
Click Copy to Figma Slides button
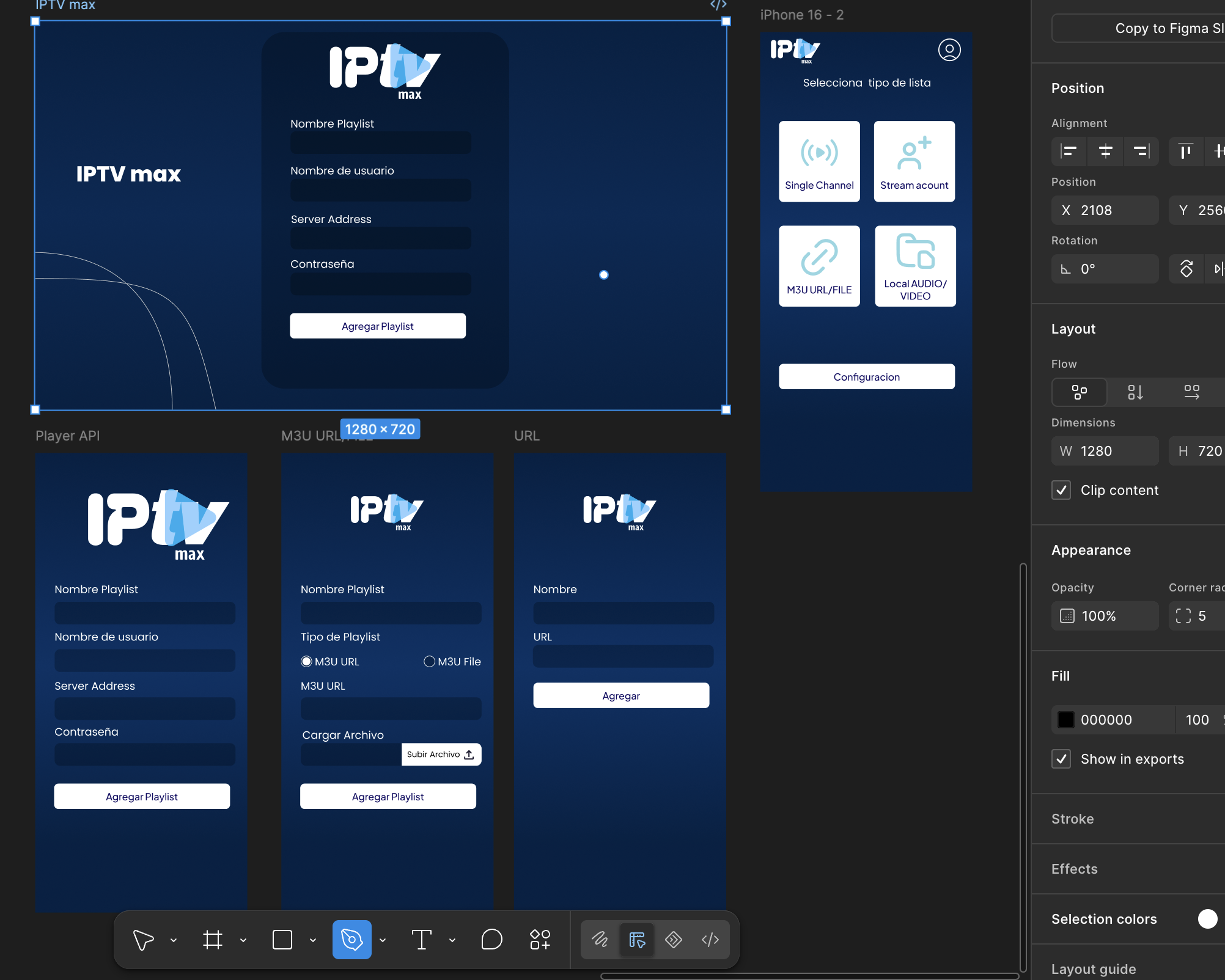(x=1138, y=28)
